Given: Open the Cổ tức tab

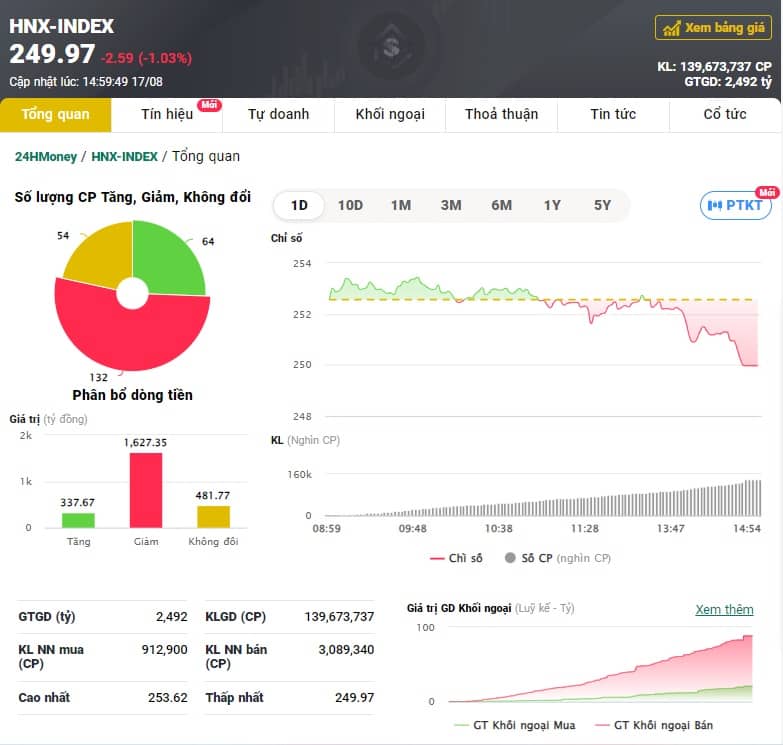Looking at the screenshot, I should [x=725, y=114].
